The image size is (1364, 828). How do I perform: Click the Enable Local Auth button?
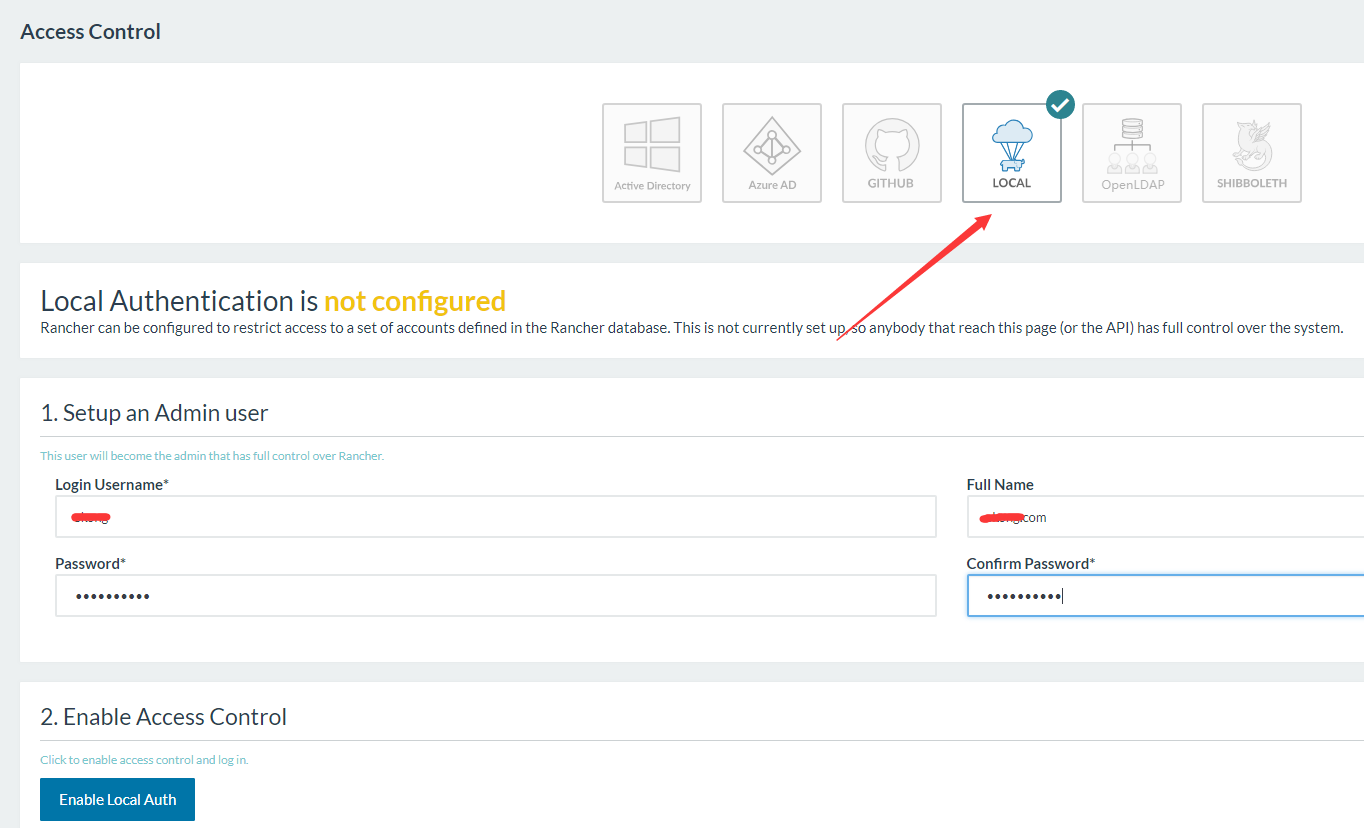pyautogui.click(x=117, y=799)
